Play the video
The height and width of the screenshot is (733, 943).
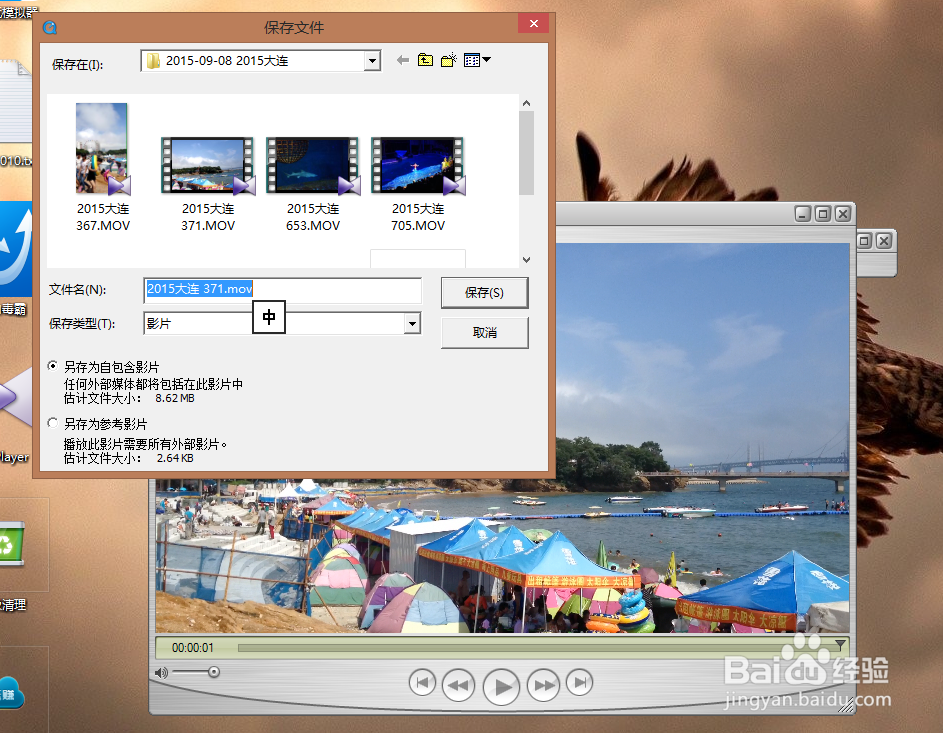pos(501,686)
